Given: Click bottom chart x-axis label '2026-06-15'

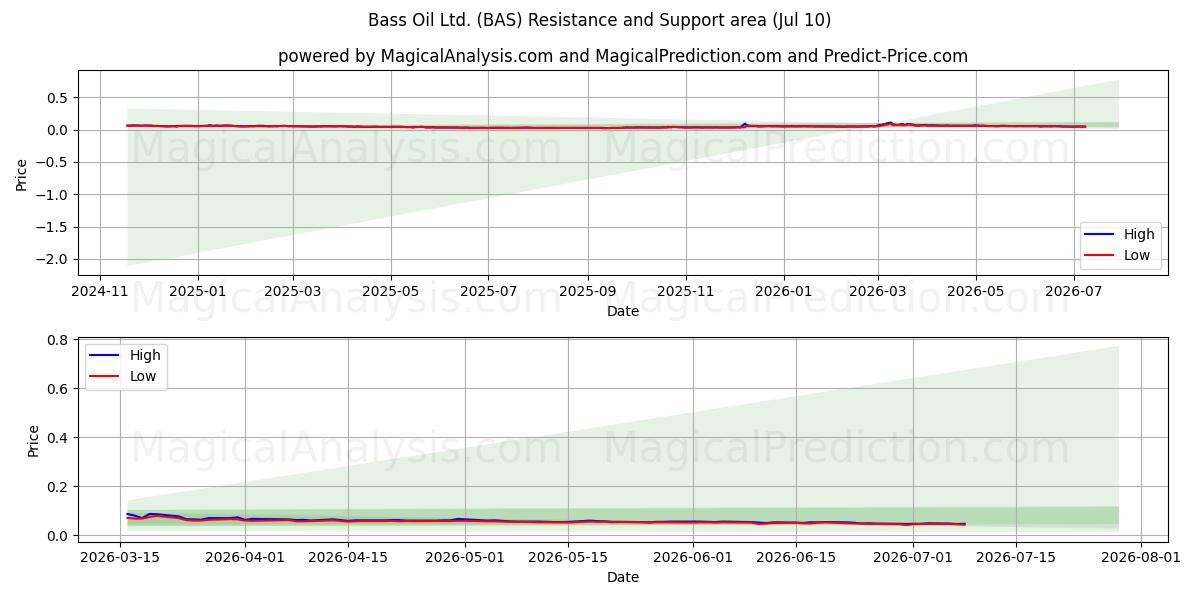Looking at the screenshot, I should [x=795, y=556].
